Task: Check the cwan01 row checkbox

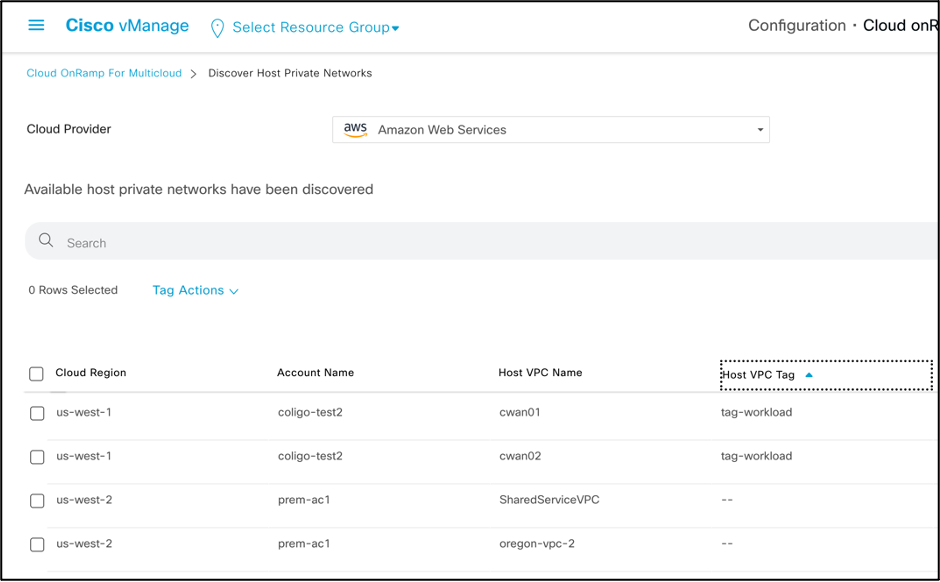Action: (x=37, y=413)
